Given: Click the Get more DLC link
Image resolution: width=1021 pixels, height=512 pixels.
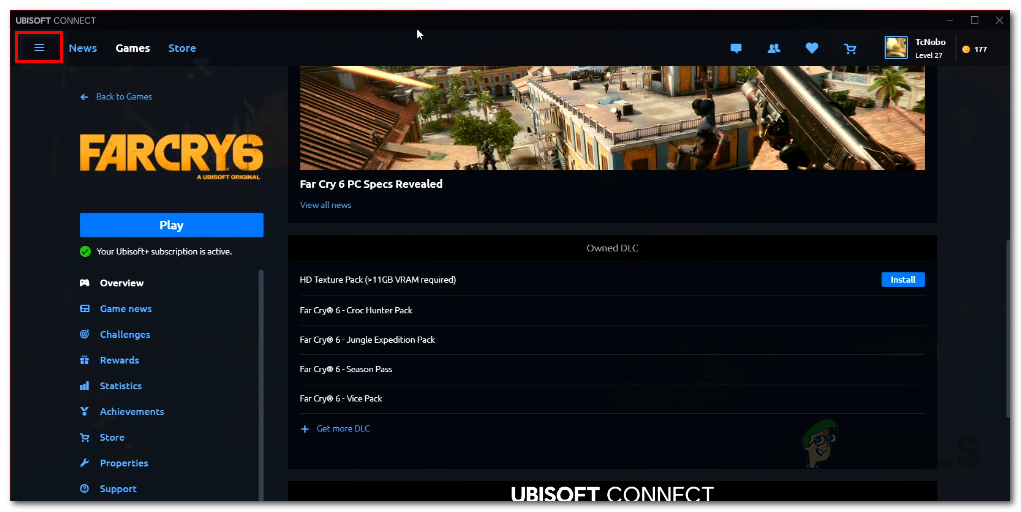Looking at the screenshot, I should coord(343,429).
